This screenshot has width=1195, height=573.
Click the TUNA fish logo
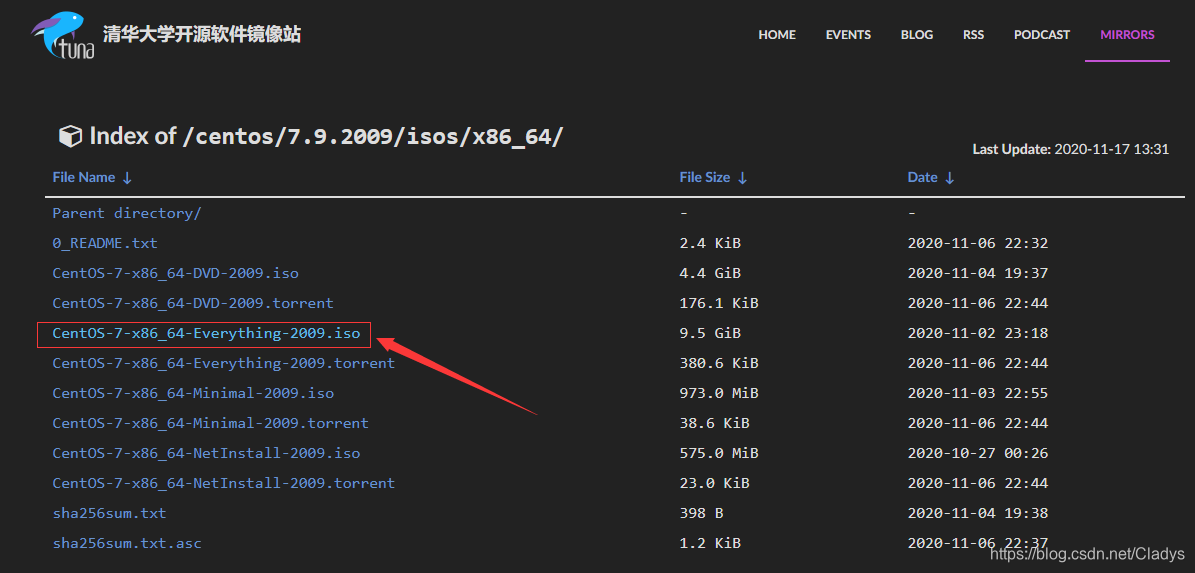tap(64, 36)
